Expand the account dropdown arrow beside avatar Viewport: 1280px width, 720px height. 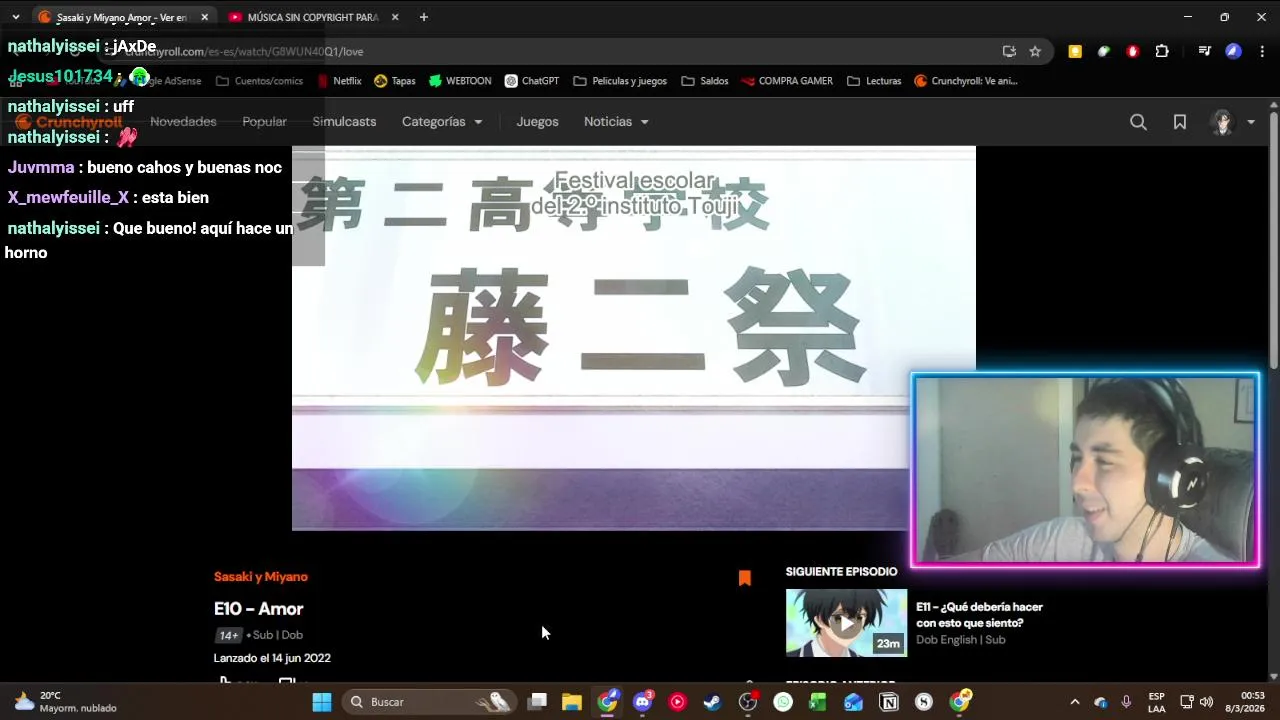1251,122
